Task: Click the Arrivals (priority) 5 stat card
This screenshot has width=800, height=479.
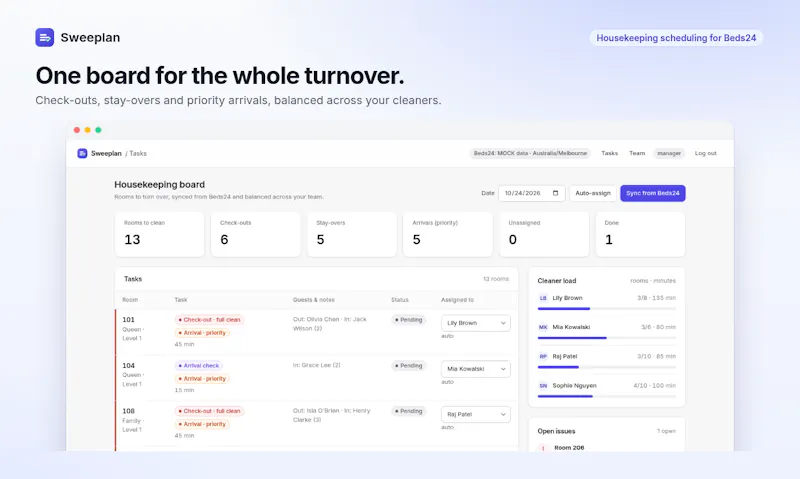Action: click(448, 234)
